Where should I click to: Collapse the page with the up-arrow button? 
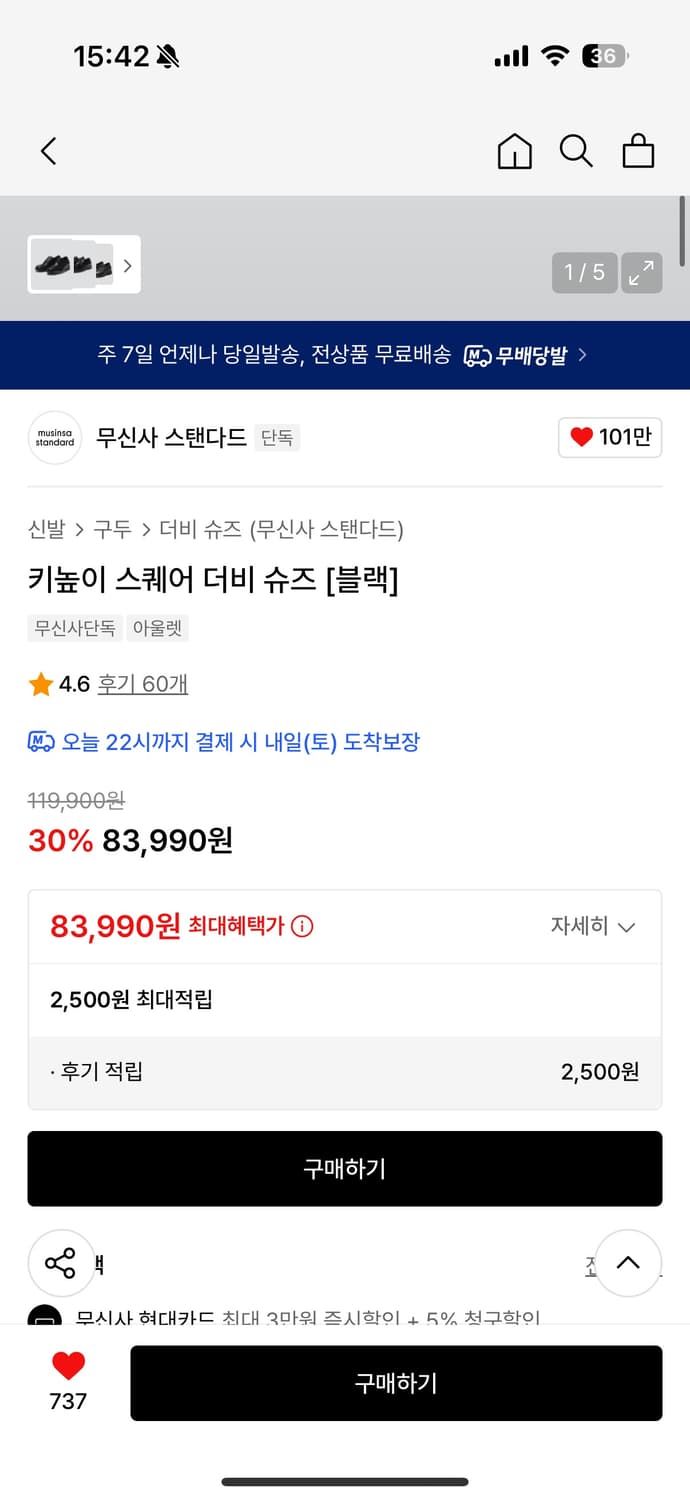pyautogui.click(x=628, y=1263)
